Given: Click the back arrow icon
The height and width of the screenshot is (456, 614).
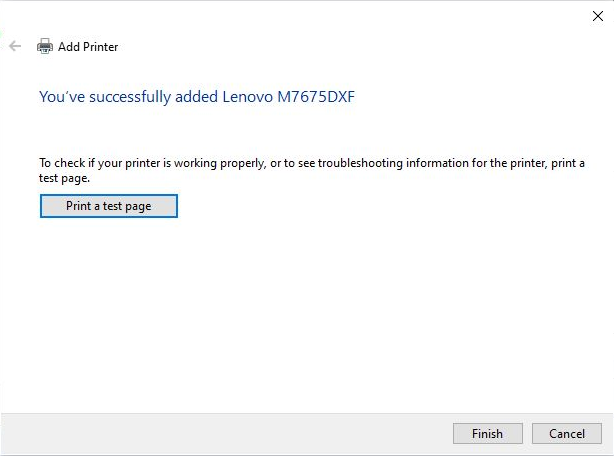Looking at the screenshot, I should click(x=15, y=46).
